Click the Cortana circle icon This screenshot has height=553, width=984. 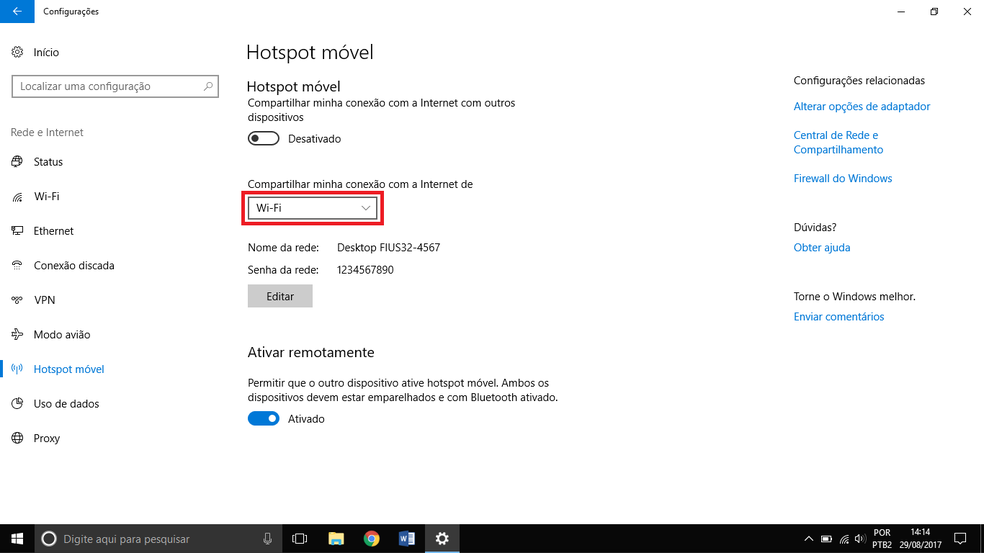(x=49, y=539)
